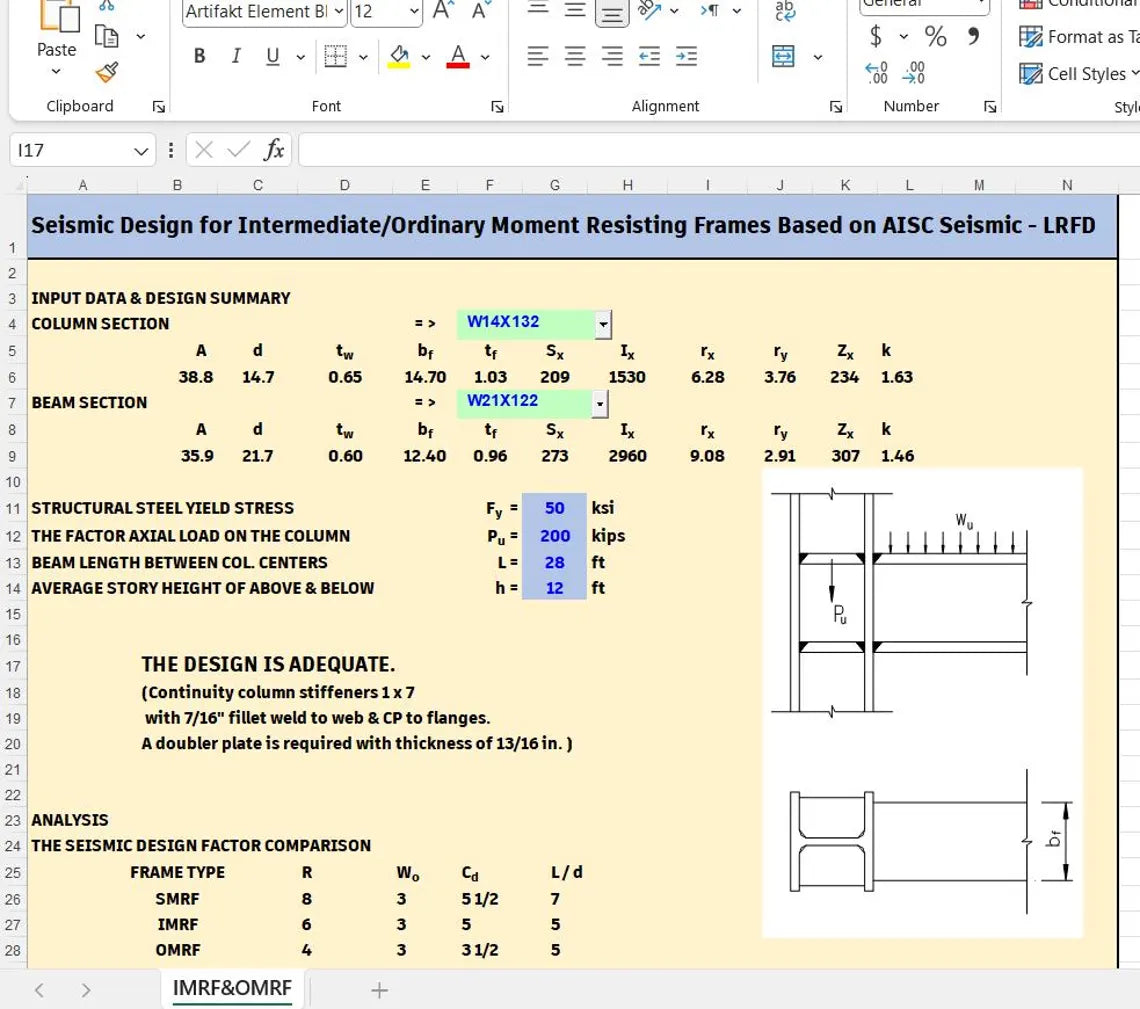
Task: Select Pu value cell 200
Action: 554,536
